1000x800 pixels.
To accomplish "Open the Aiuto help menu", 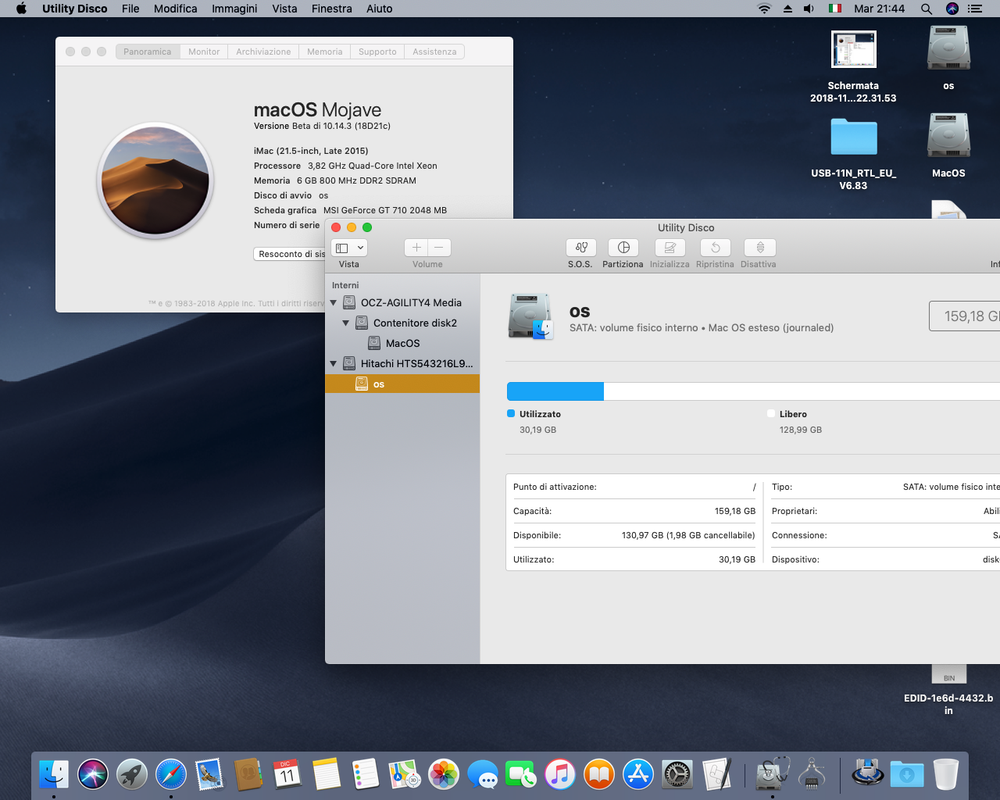I will tap(379, 8).
